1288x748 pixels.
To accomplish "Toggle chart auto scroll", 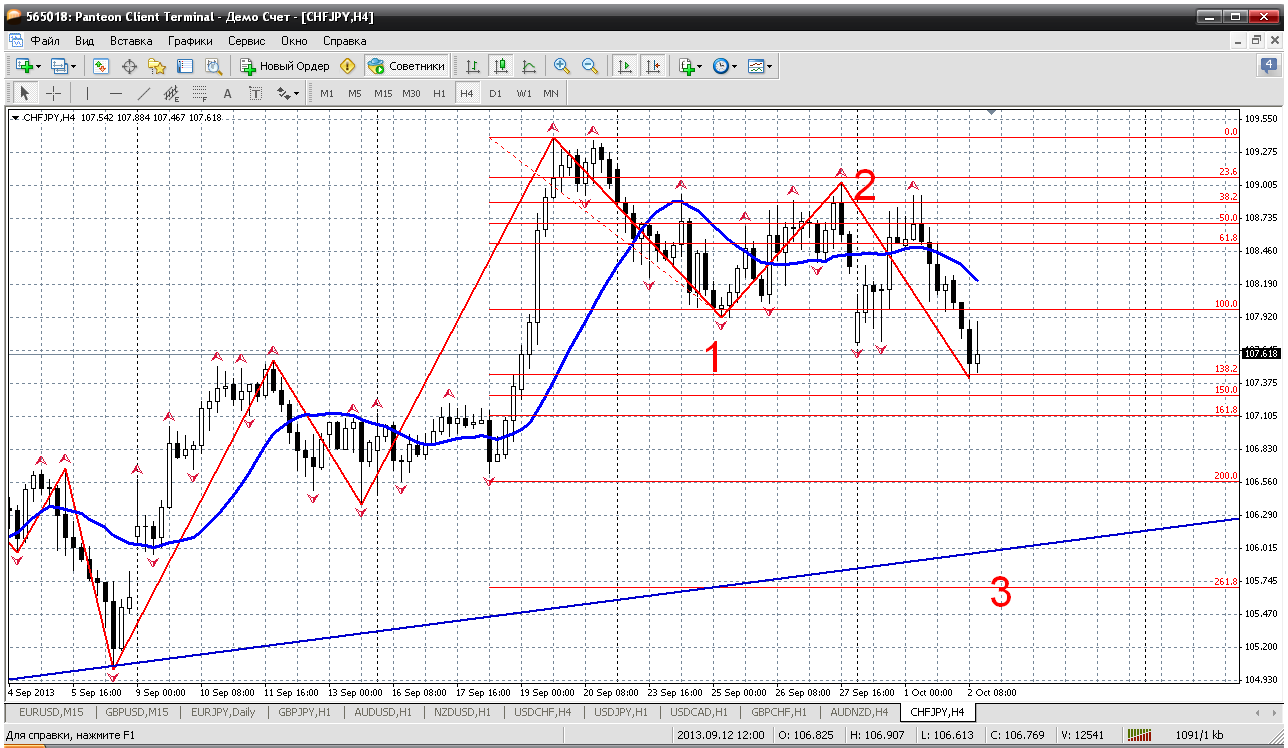I will coord(625,66).
